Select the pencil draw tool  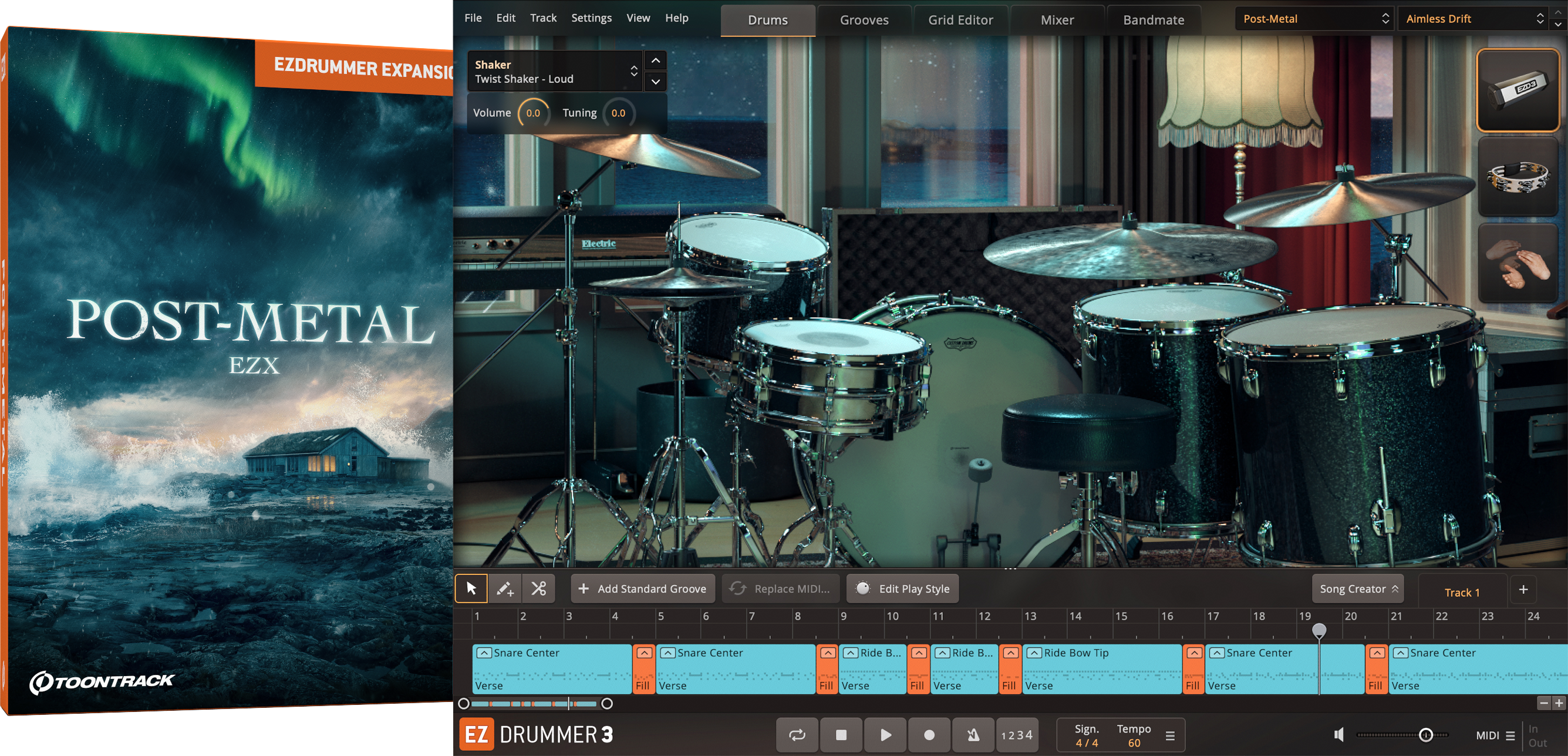tap(505, 589)
